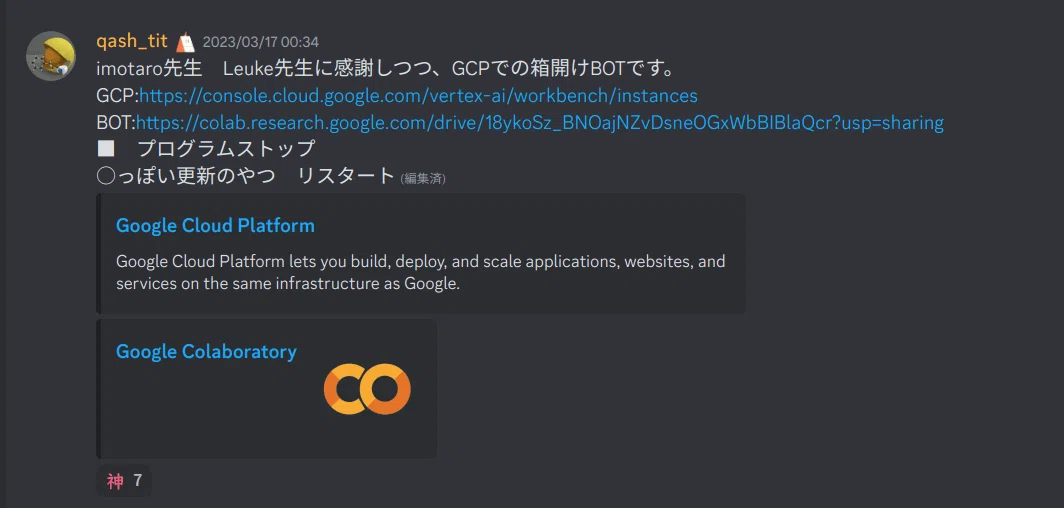Click the (編集済) edited marker
1064x508 pixels.
tap(423, 178)
